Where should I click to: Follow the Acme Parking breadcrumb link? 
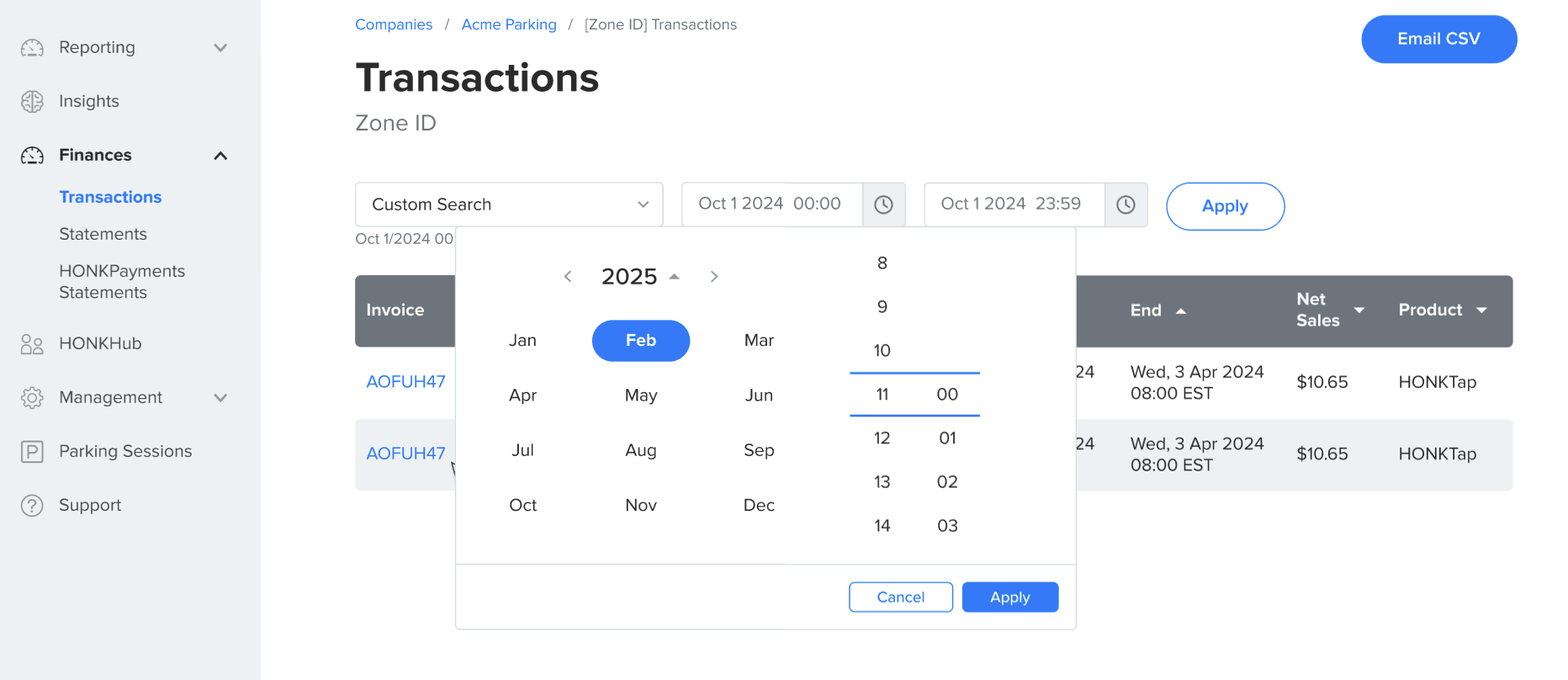(x=509, y=24)
